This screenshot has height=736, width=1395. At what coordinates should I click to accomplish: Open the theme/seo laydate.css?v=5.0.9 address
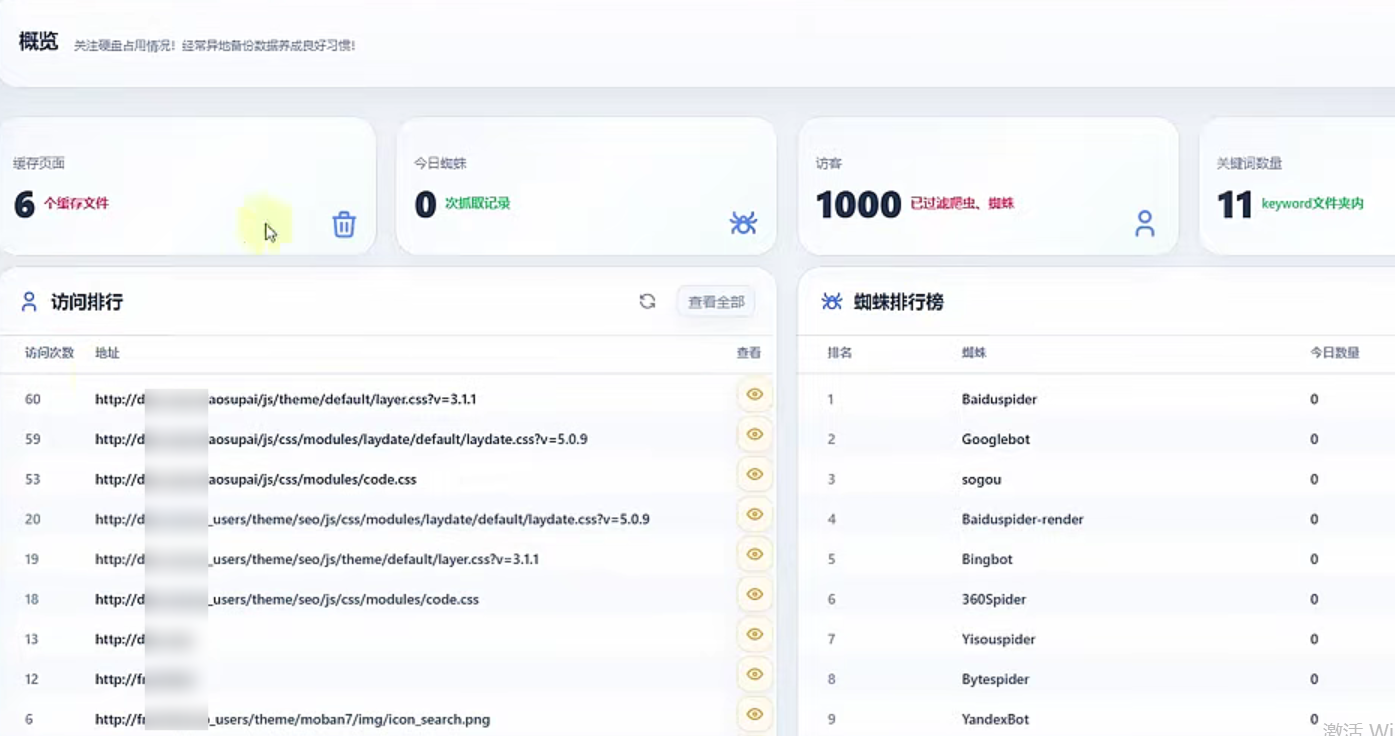372,519
